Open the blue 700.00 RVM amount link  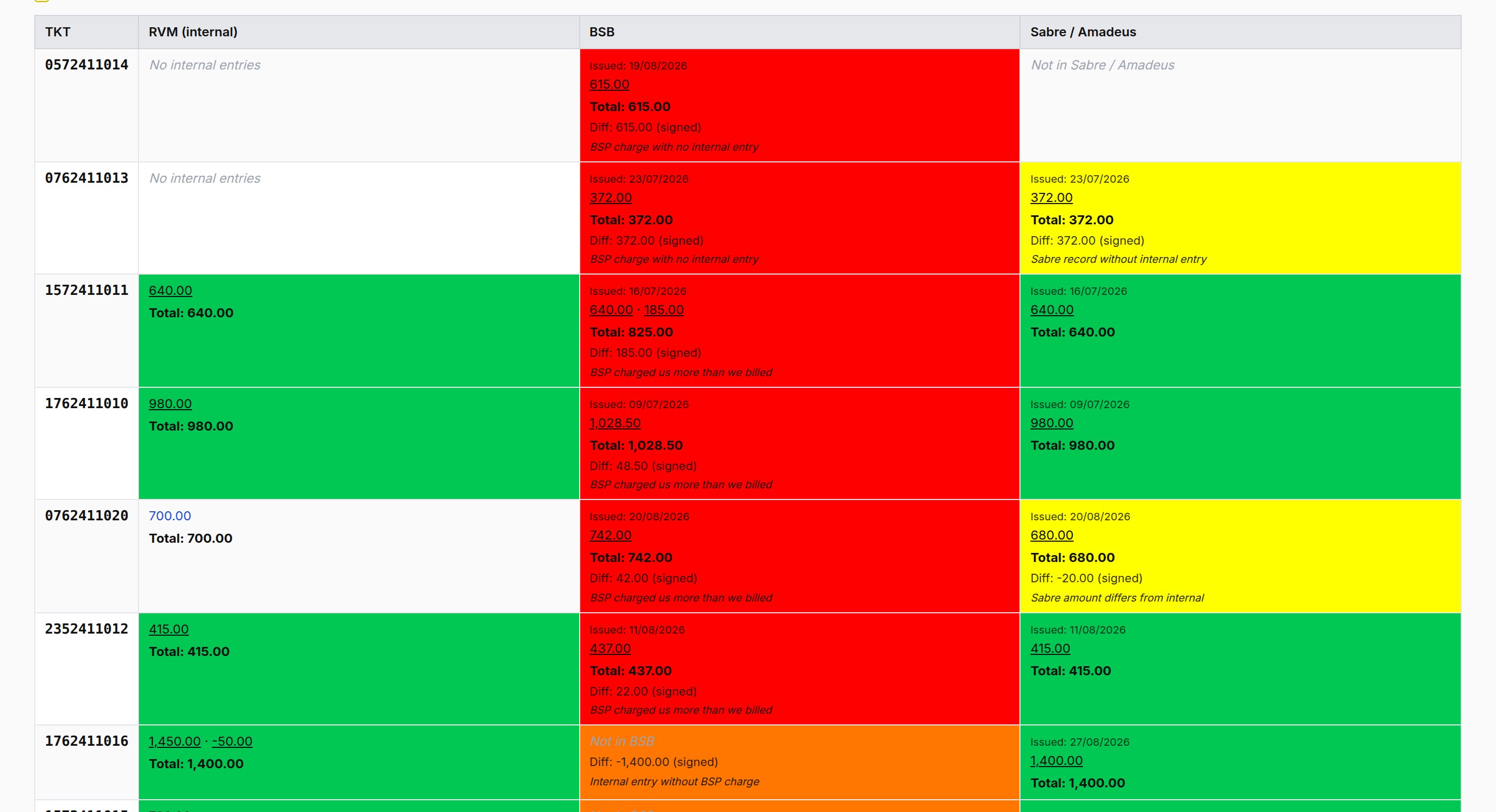coord(169,516)
